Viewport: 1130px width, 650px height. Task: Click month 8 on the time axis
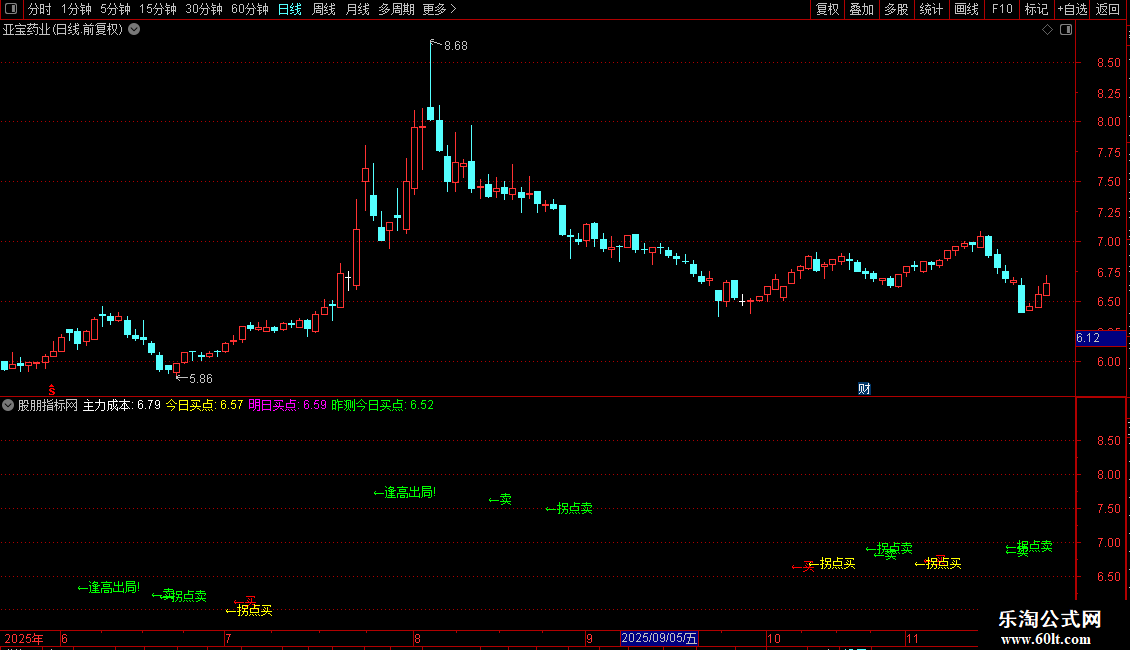(417, 638)
